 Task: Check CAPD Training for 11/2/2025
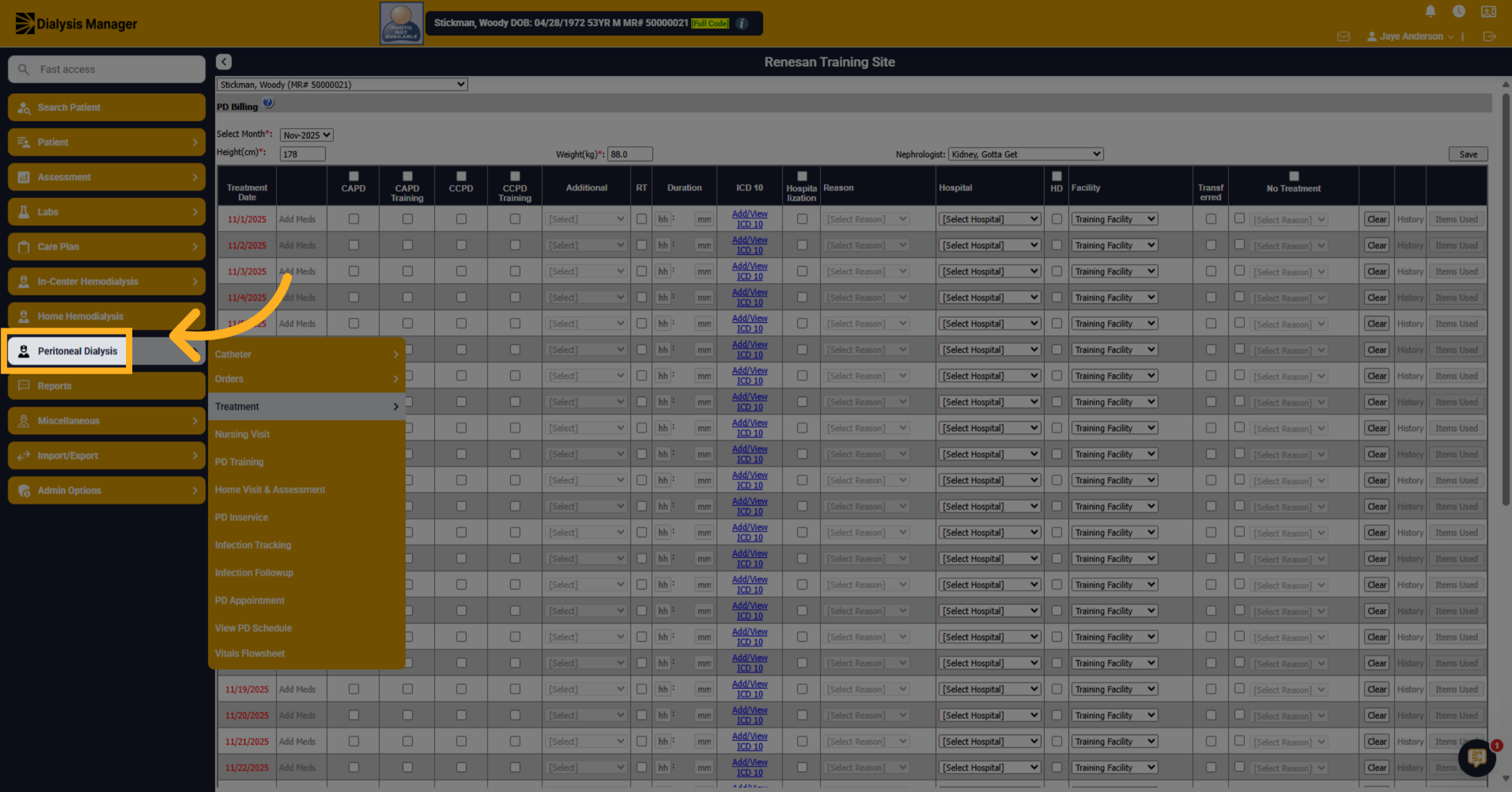(x=408, y=245)
